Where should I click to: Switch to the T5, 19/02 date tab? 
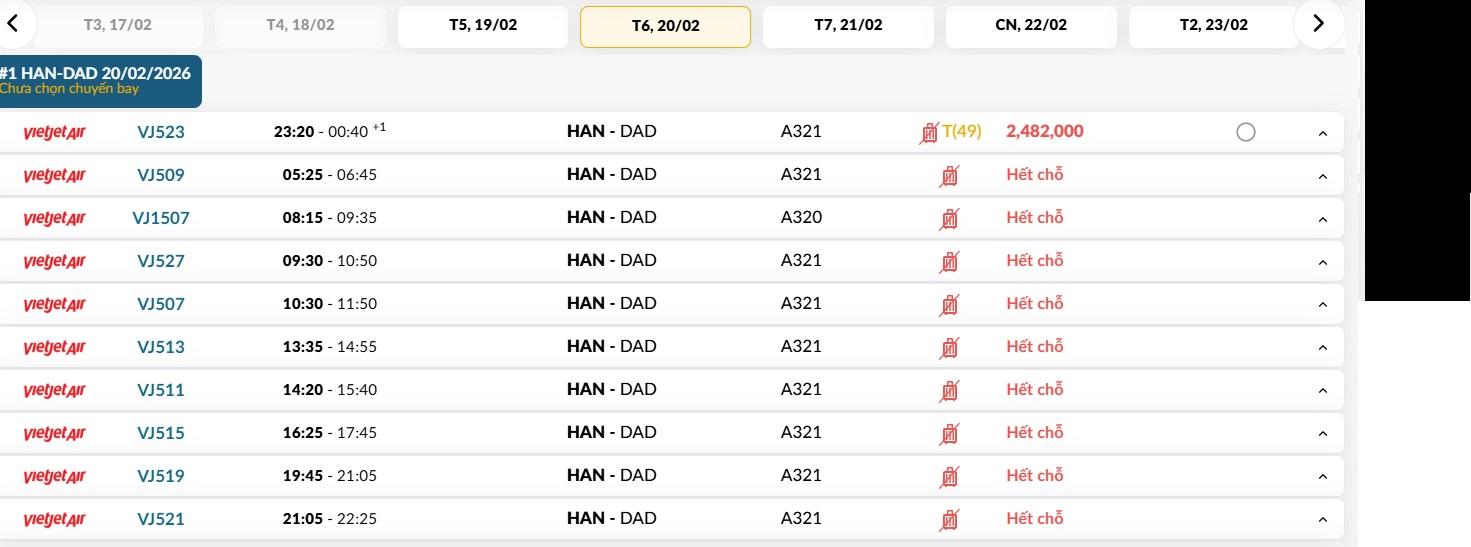point(483,26)
